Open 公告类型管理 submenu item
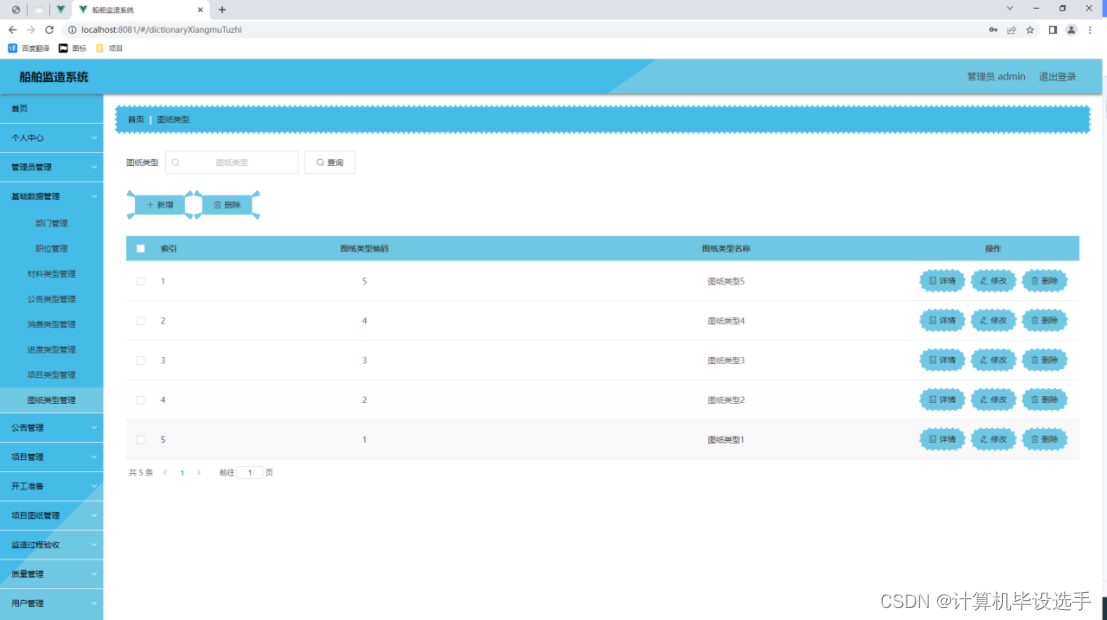The height and width of the screenshot is (620, 1107). (52, 299)
